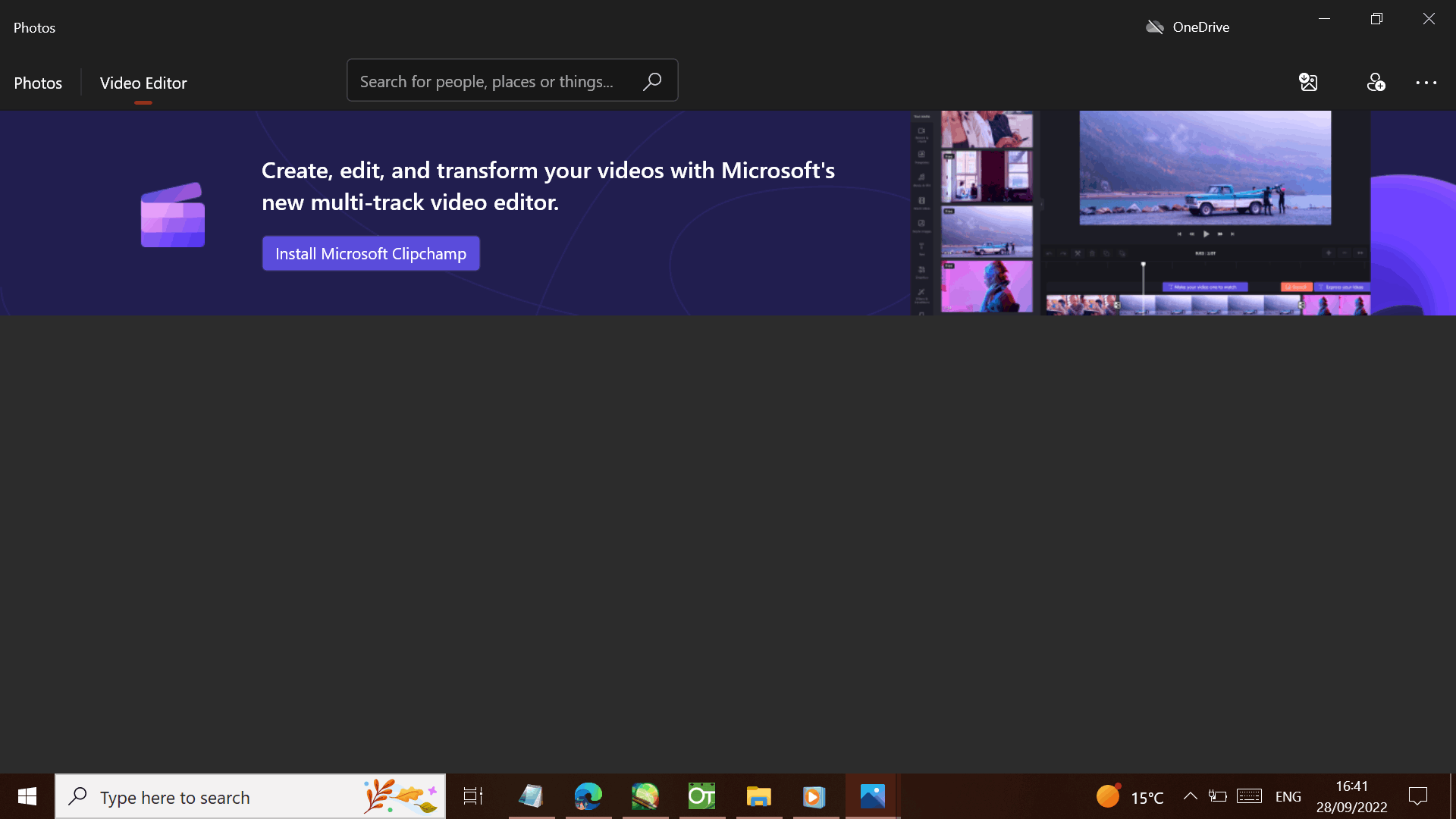Open the Task View icon
The height and width of the screenshot is (819, 1456).
click(473, 796)
